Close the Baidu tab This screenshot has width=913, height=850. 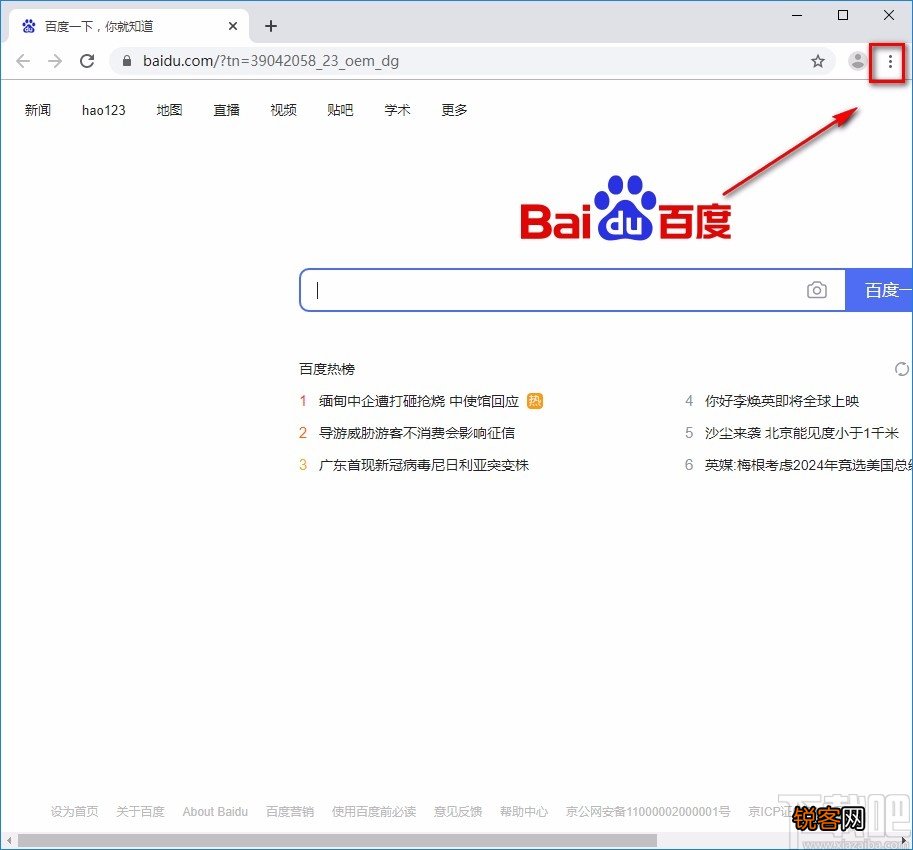pyautogui.click(x=233, y=26)
